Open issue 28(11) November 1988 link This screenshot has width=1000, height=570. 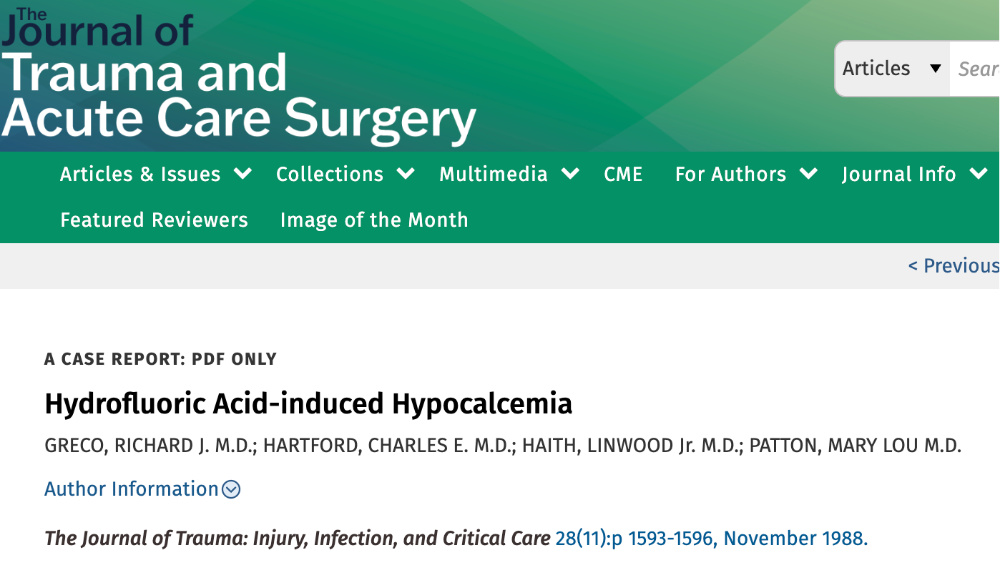point(711,538)
